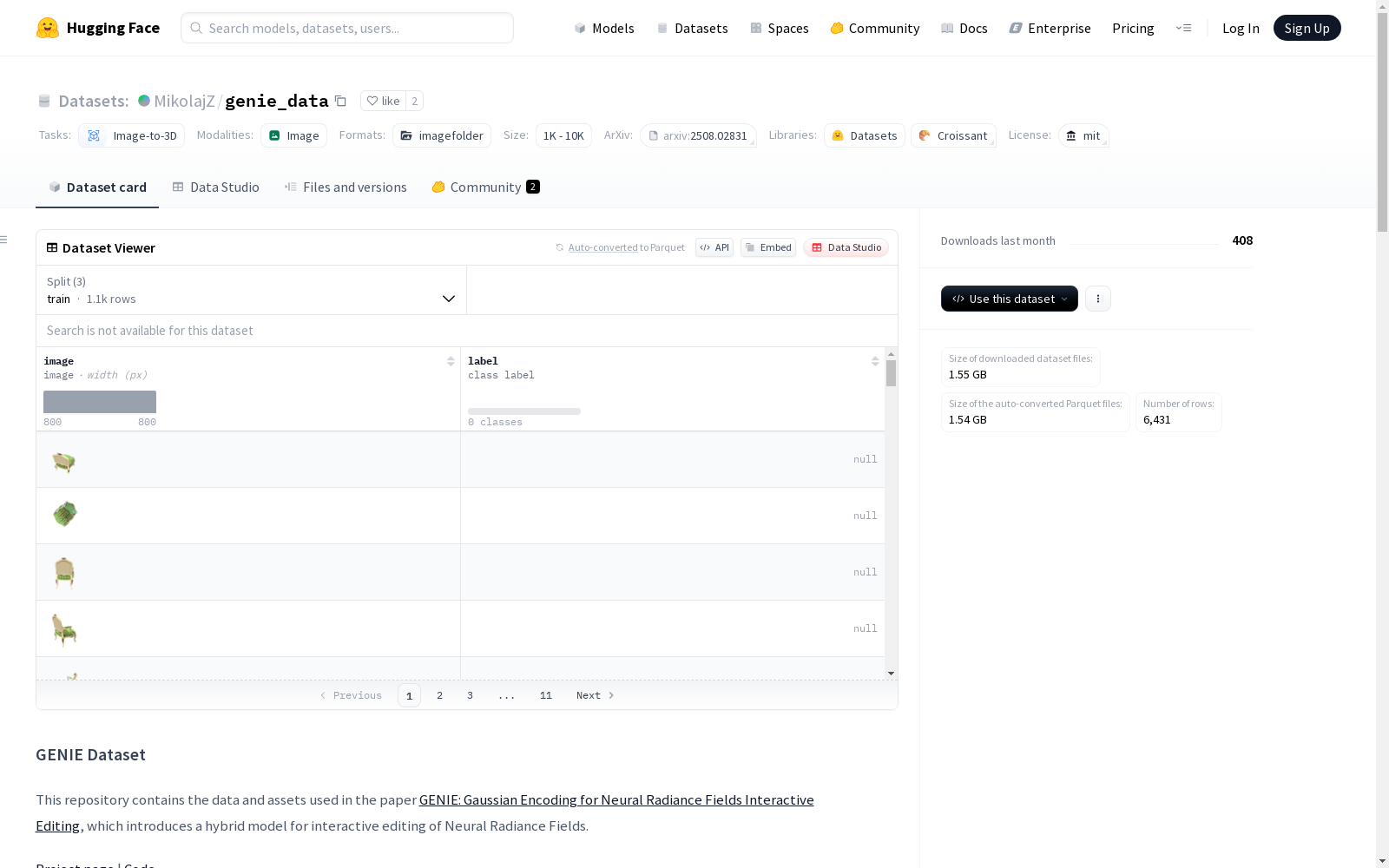Open first row green sofa thumbnail
Image resolution: width=1389 pixels, height=868 pixels.
pos(63,460)
